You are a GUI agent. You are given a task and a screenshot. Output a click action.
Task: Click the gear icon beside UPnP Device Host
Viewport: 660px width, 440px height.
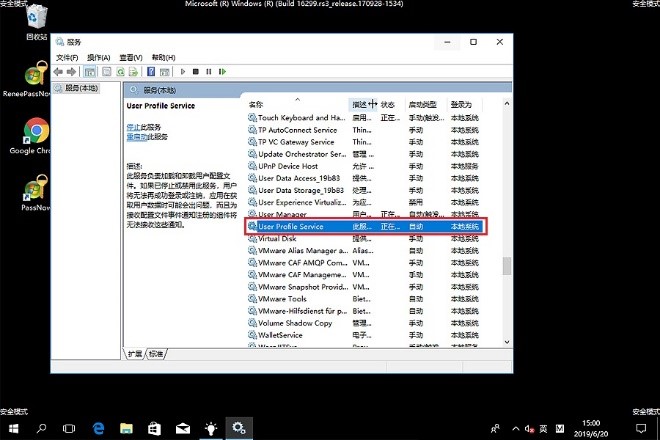coord(252,166)
